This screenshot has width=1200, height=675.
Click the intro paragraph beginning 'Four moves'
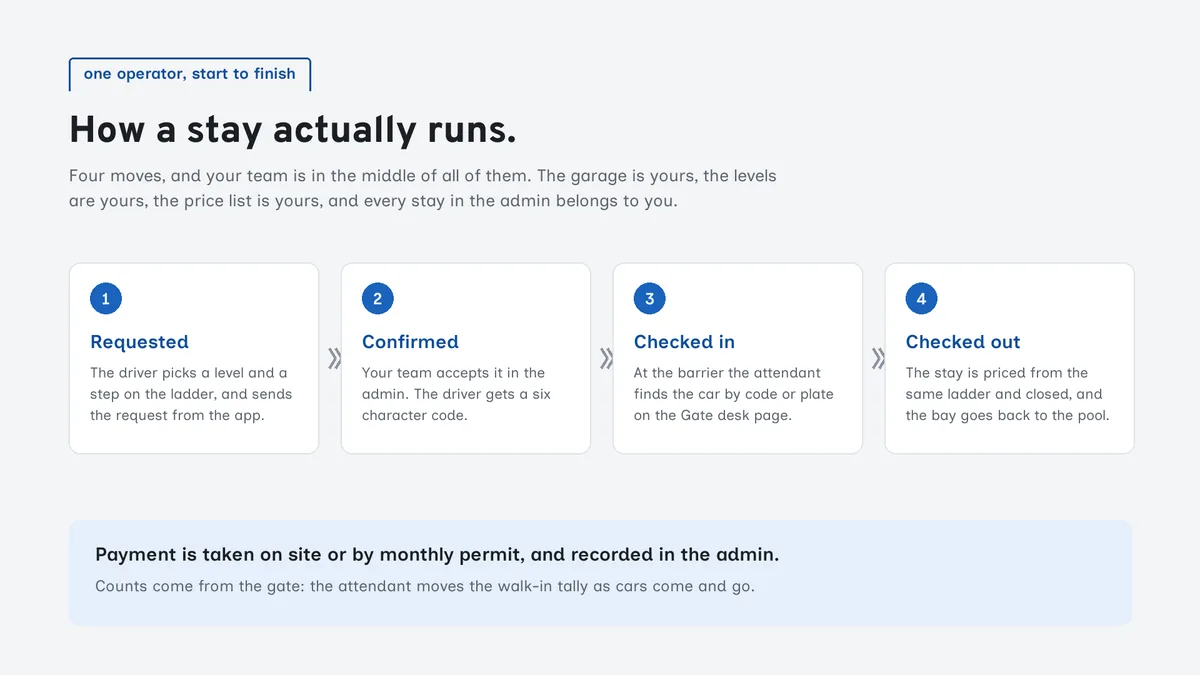click(423, 188)
